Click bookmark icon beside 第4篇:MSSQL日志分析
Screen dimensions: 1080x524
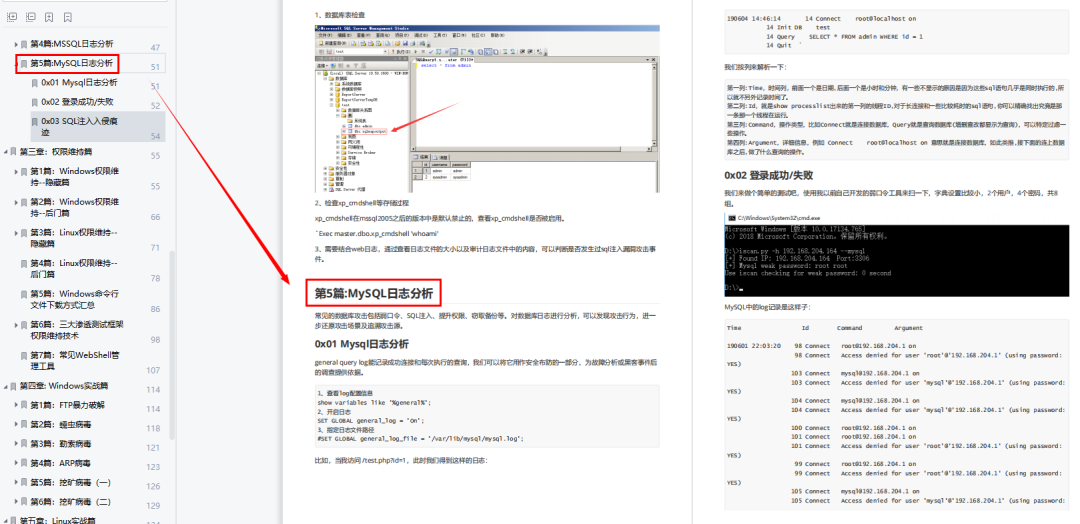point(24,44)
